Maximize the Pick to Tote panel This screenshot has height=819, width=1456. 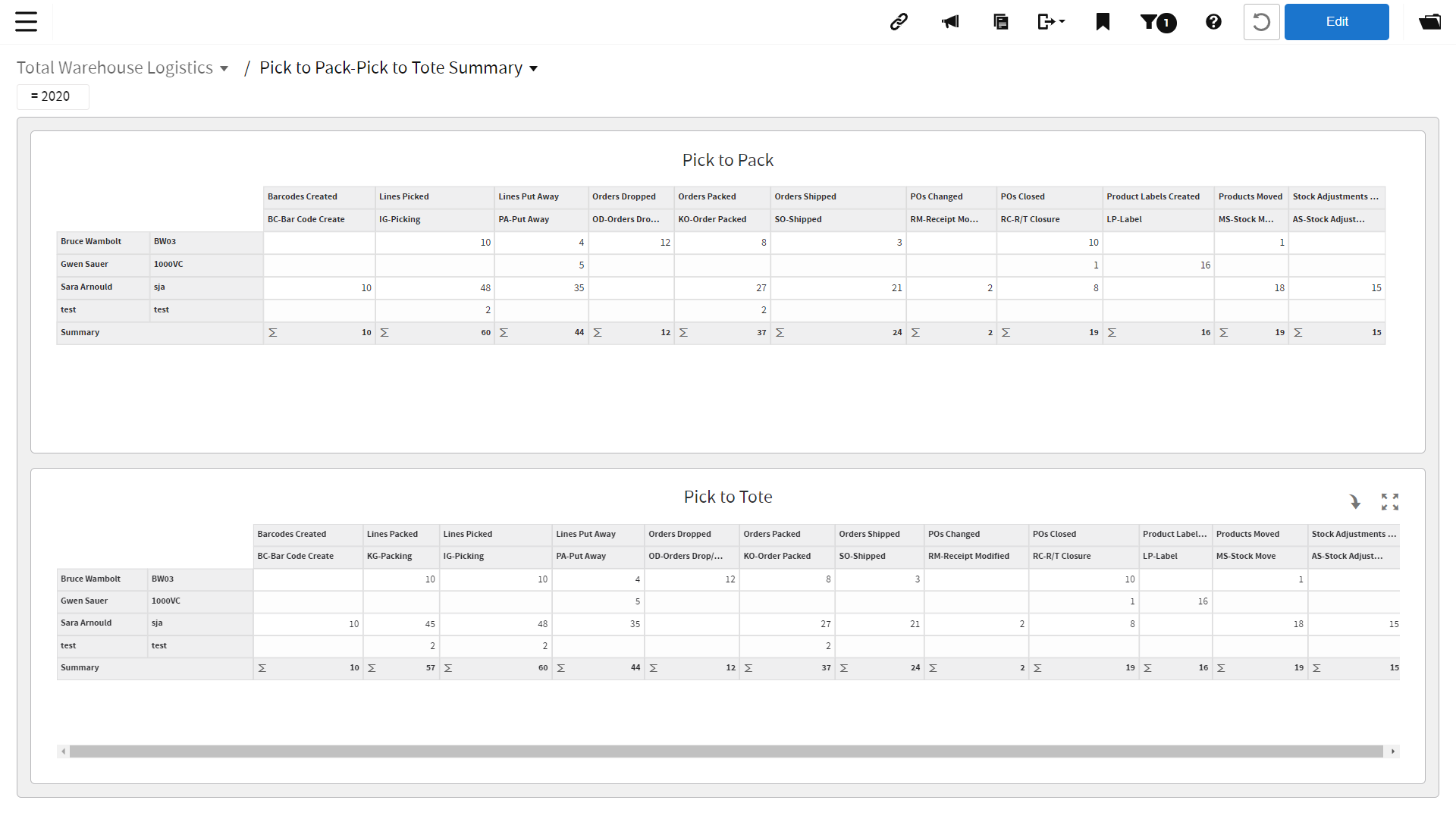(x=1389, y=501)
